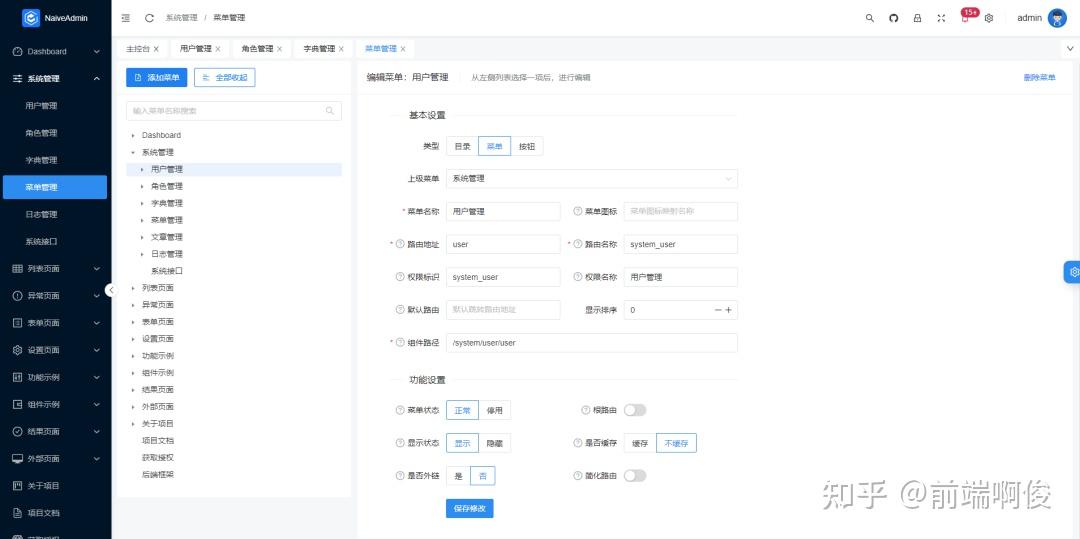The height and width of the screenshot is (539, 1080).
Task: Open the GitHub icon link
Action: tap(894, 19)
